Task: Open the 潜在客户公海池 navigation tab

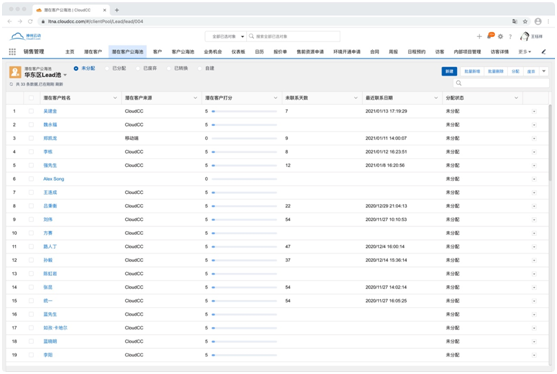Action: tap(128, 52)
